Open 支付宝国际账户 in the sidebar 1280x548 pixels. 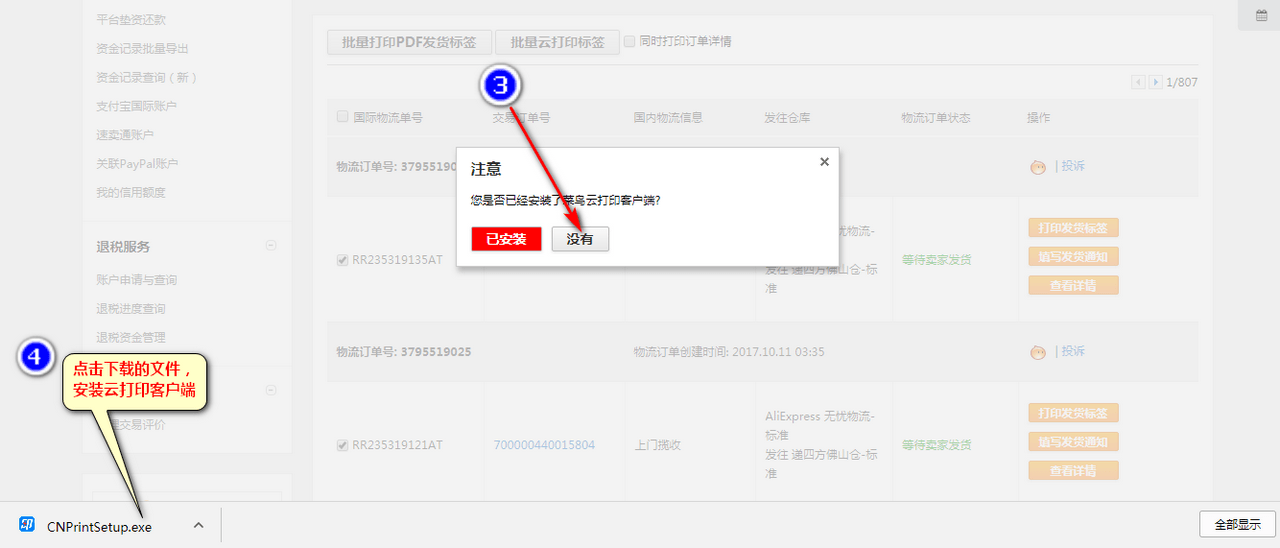coord(136,106)
